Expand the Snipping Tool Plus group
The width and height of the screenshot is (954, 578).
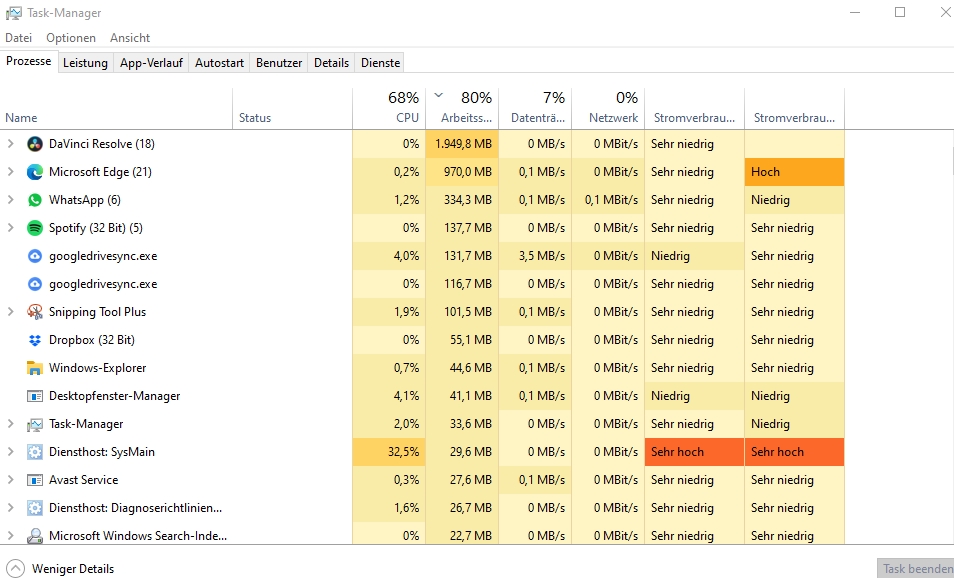coord(10,312)
